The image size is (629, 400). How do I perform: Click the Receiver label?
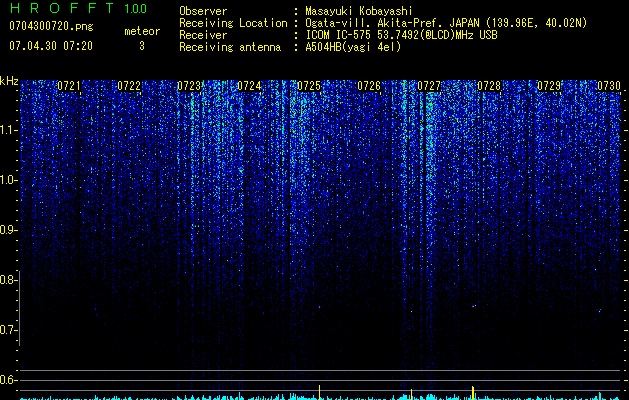click(203, 35)
